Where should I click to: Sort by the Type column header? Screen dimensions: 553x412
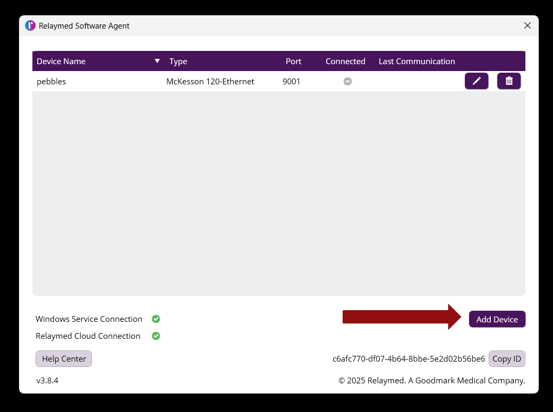pyautogui.click(x=178, y=61)
